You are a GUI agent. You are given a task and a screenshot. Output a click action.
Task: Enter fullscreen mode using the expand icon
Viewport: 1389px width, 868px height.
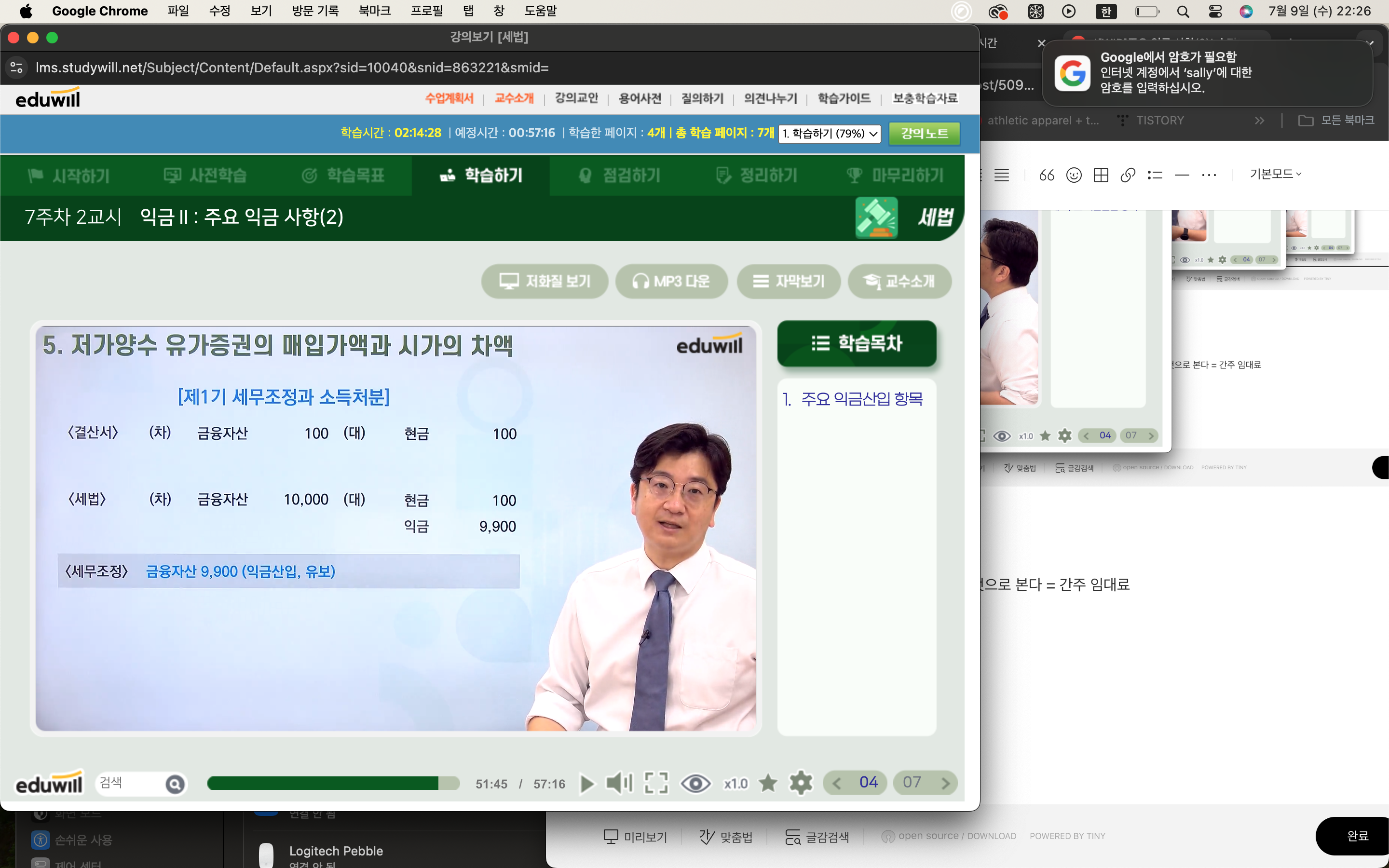(656, 783)
